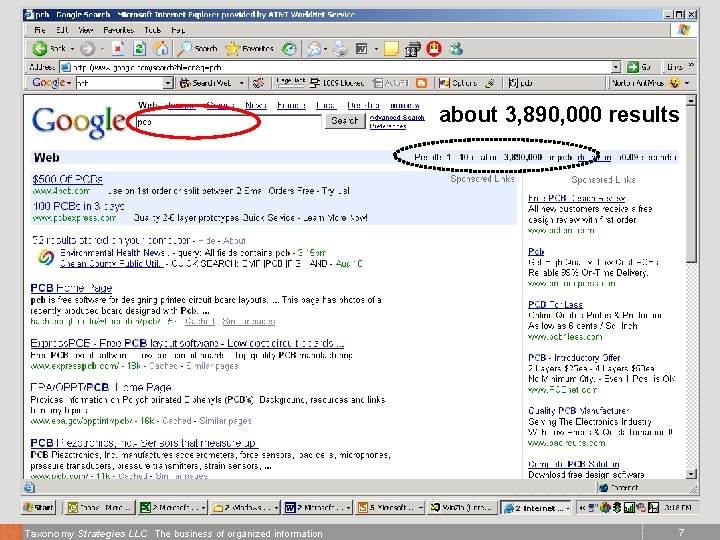Image resolution: width=720 pixels, height=540 pixels.
Task: Open the Forward button history dropdown
Action: point(102,49)
